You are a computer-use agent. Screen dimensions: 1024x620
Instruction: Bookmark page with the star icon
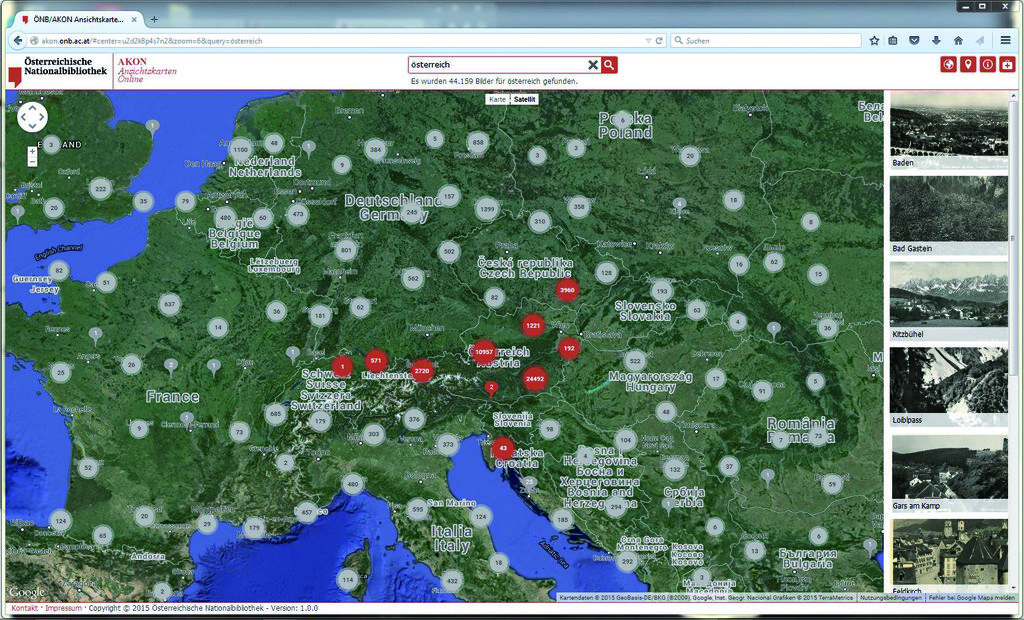pyautogui.click(x=874, y=41)
